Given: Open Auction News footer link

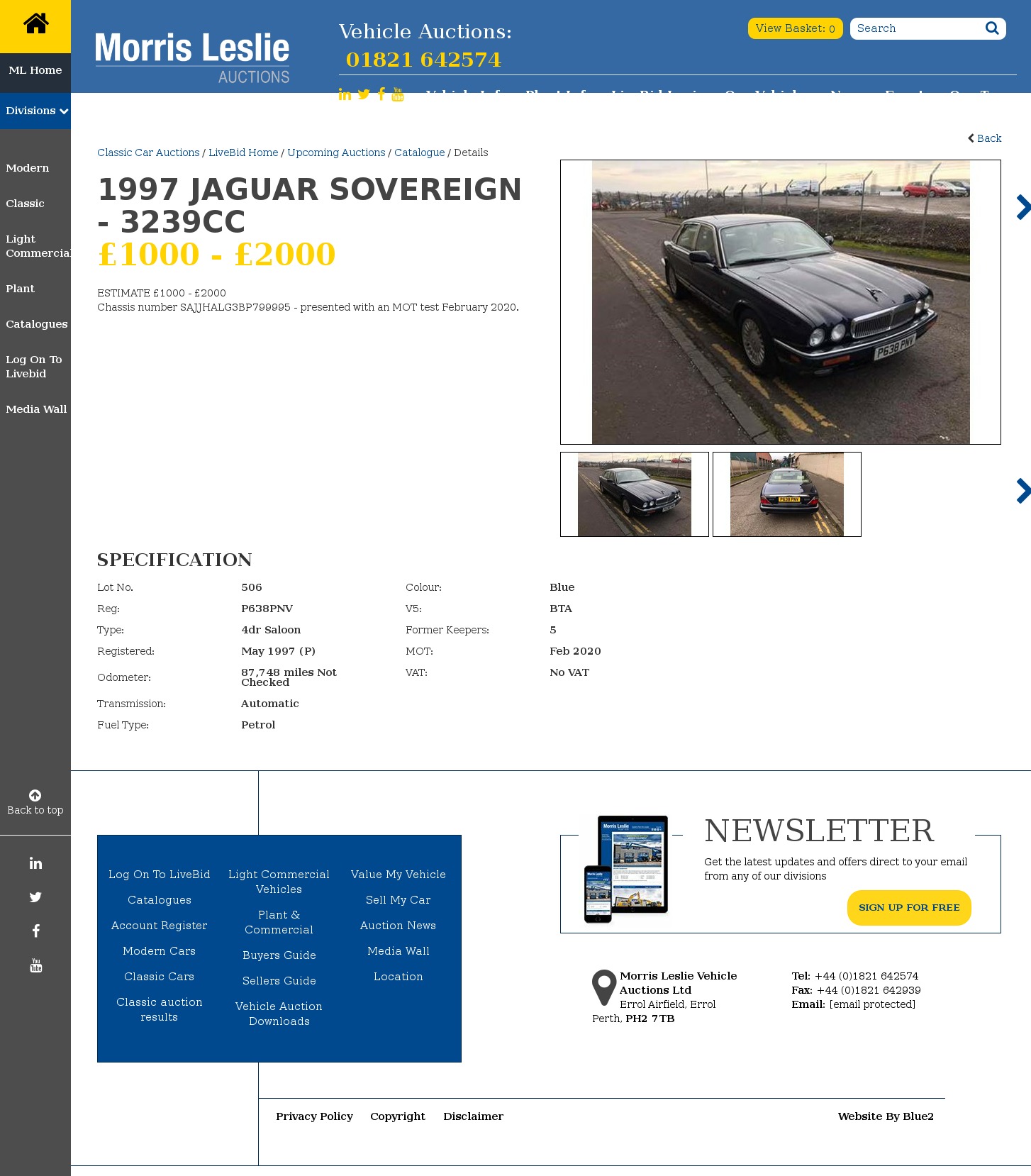Looking at the screenshot, I should click(399, 926).
